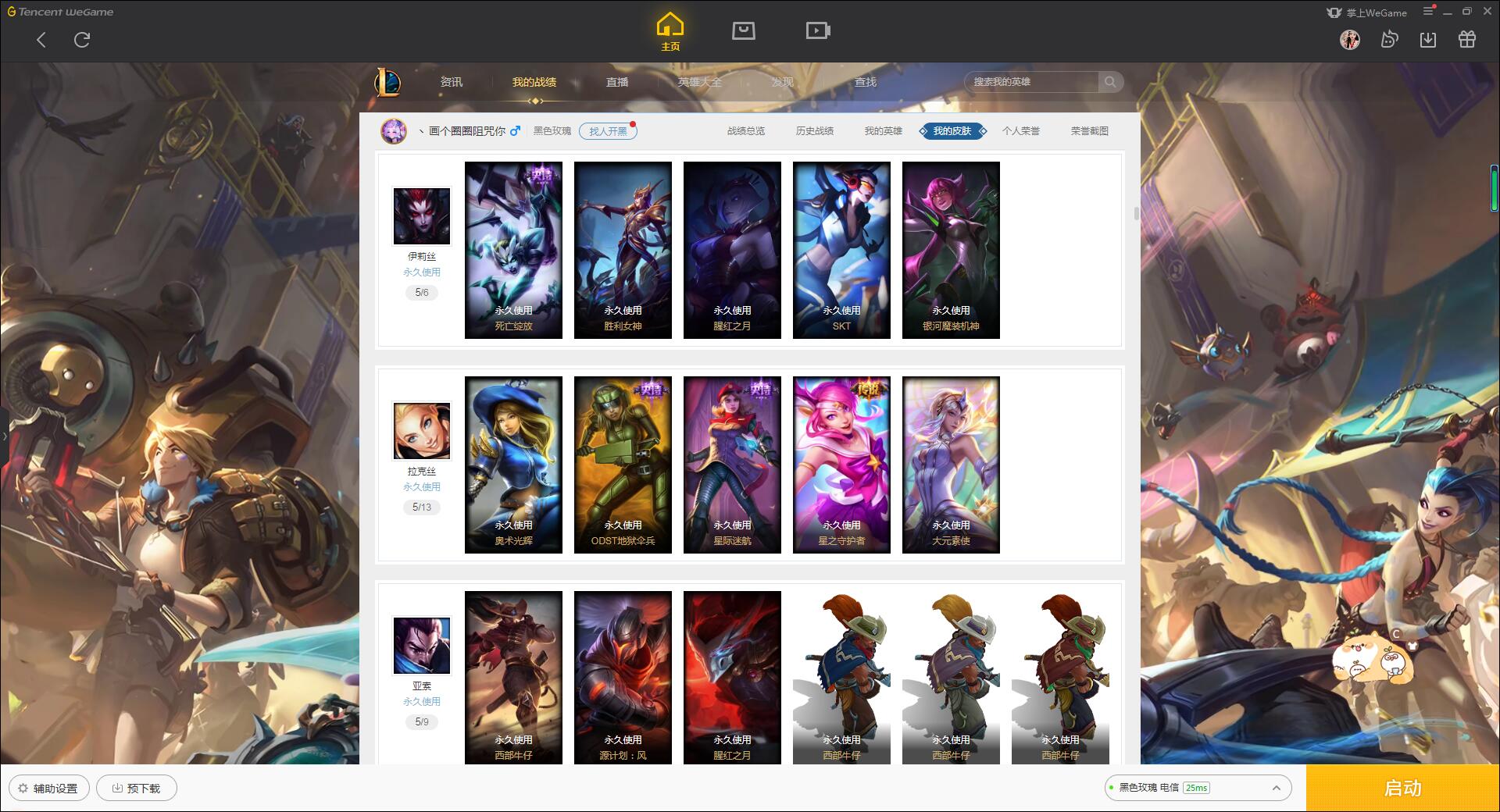This screenshot has width=1500, height=812.
Task: Open the 主页 home icon
Action: click(670, 32)
